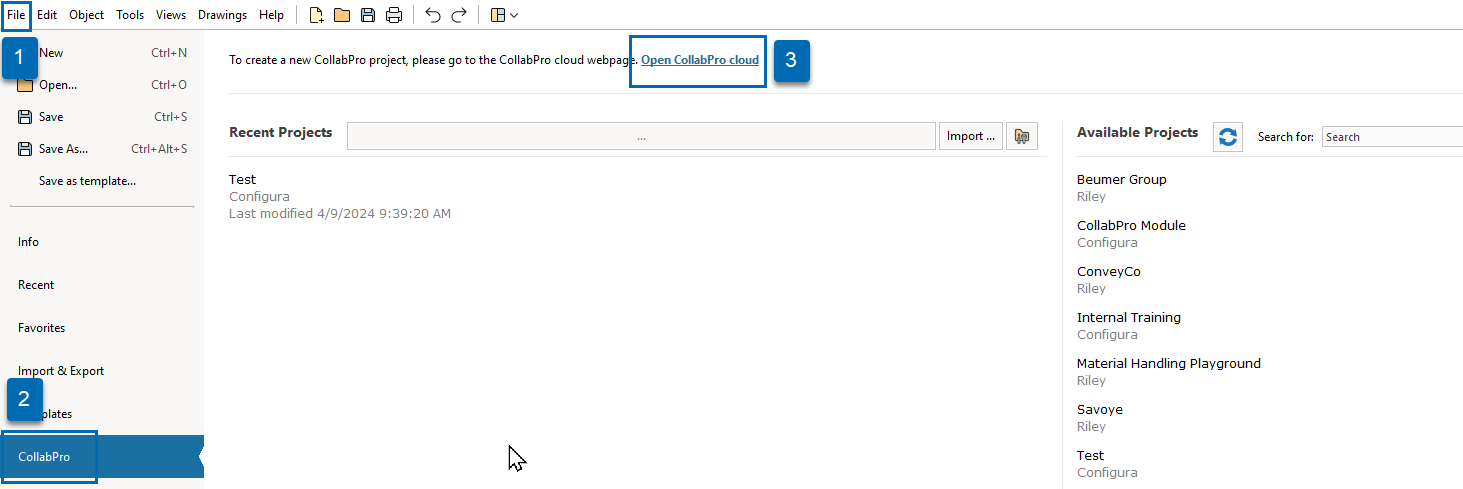Select the Savoye project
Screen dimensions: 1463x489
(1100, 410)
